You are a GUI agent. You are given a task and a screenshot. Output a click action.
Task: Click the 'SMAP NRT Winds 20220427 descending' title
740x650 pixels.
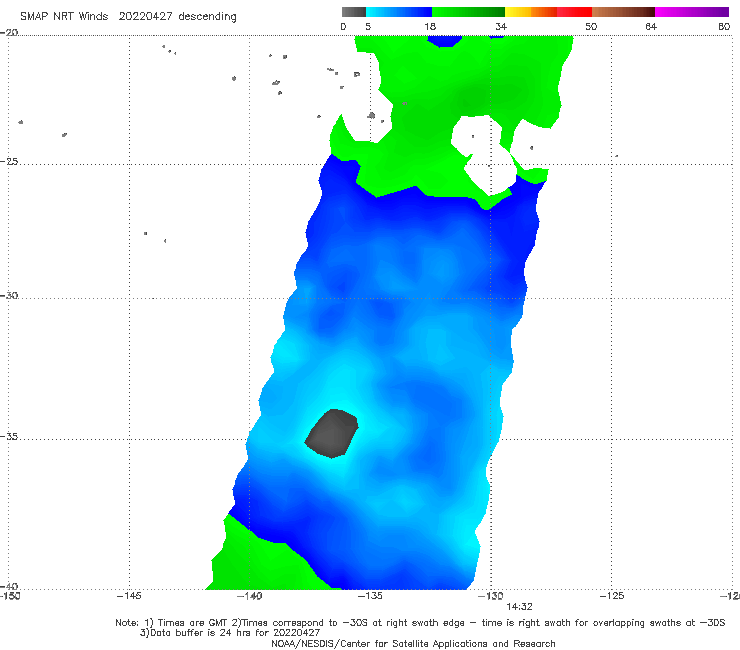point(128,16)
